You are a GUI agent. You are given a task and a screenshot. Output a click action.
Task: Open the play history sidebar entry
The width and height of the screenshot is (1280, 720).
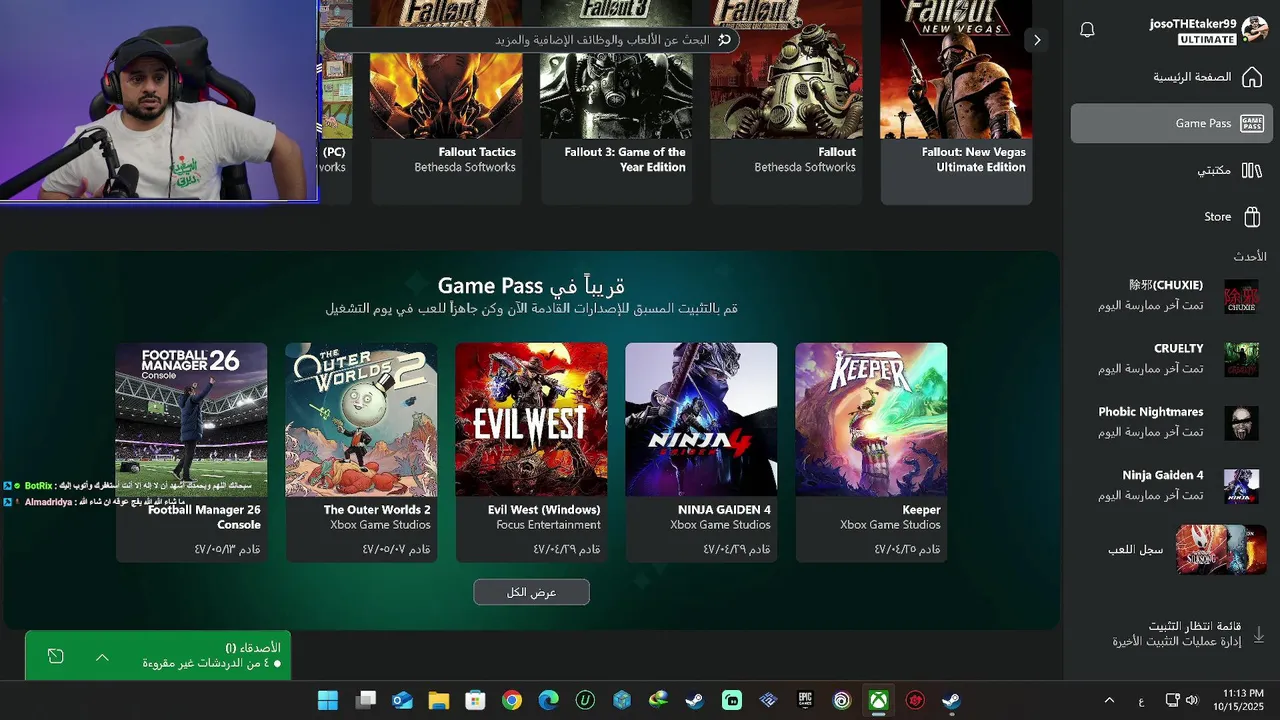[x=1172, y=549]
